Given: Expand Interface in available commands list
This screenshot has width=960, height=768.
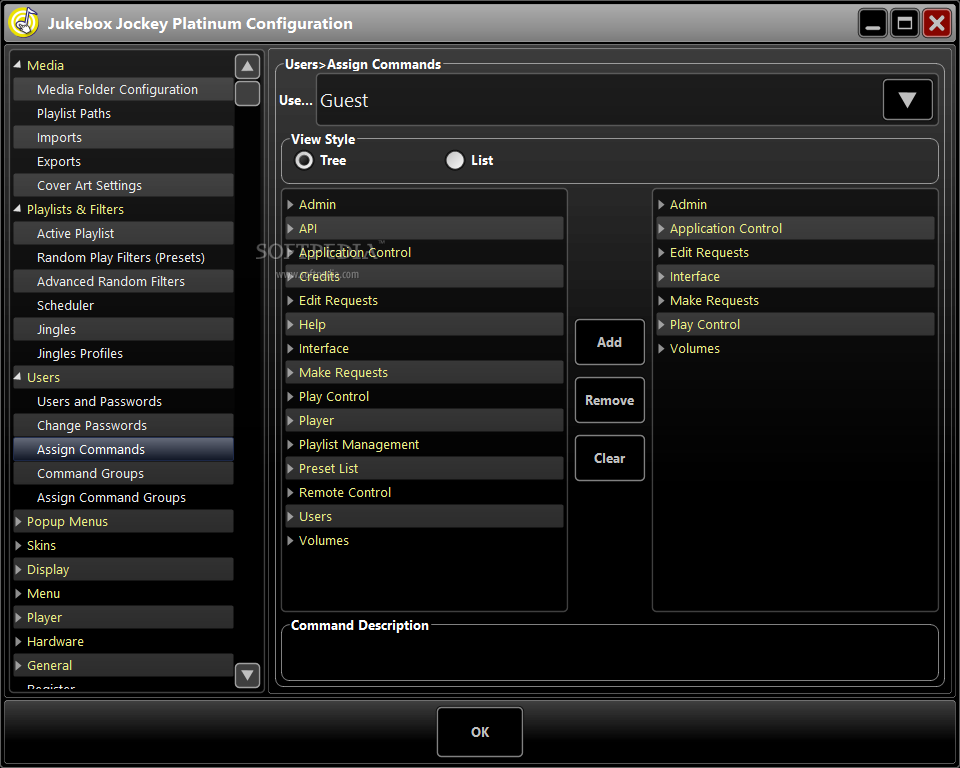Looking at the screenshot, I should click(x=291, y=348).
